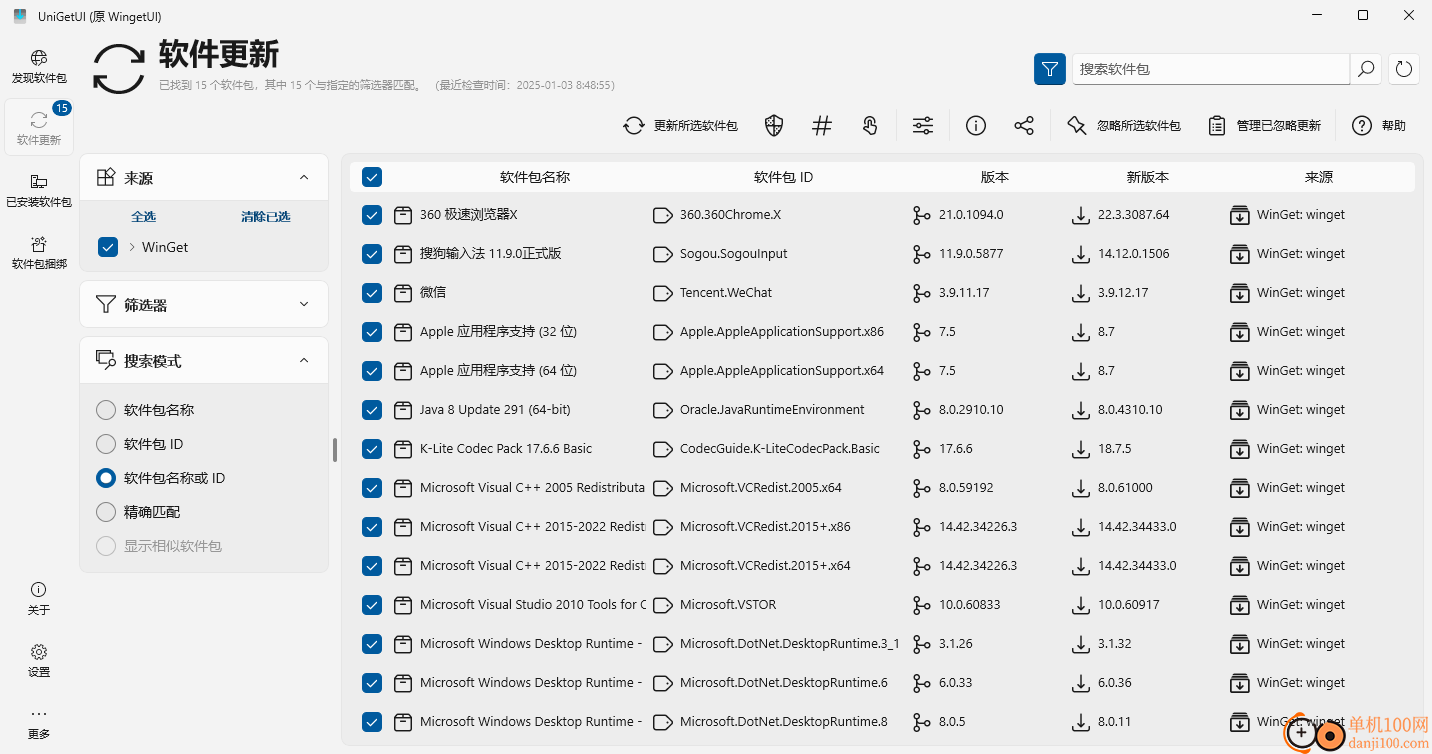The image size is (1432, 754).
Task: Collapse the 来源 panel
Action: click(x=304, y=178)
